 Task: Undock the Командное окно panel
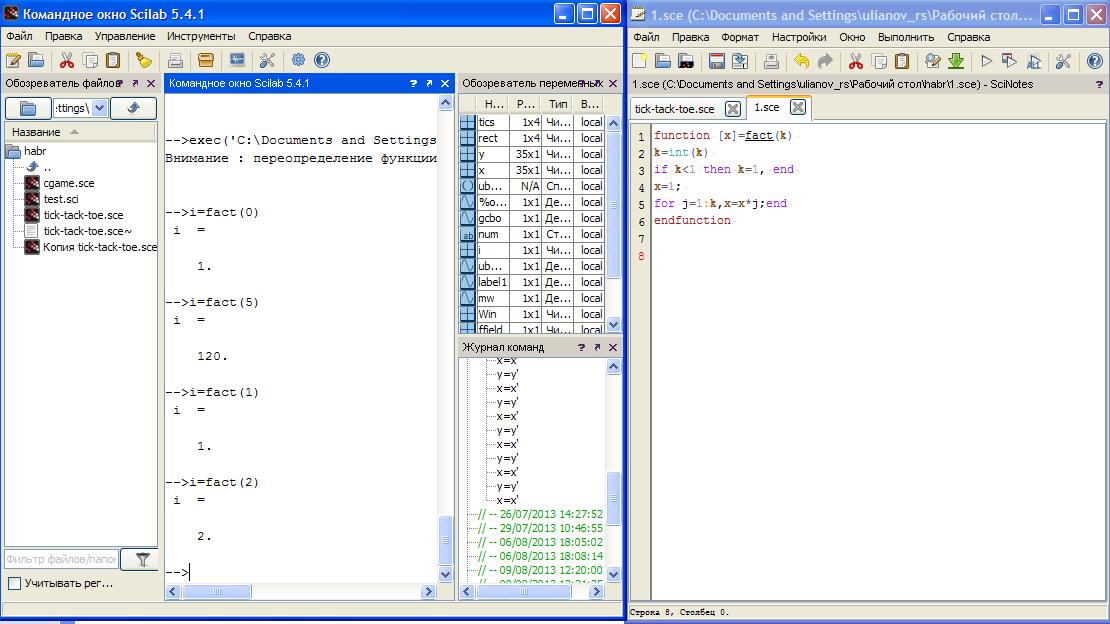[429, 84]
